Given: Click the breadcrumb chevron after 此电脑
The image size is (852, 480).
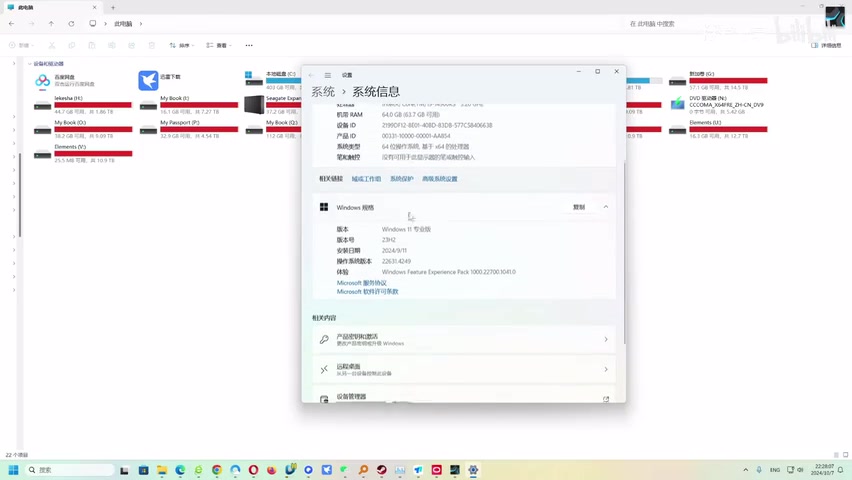Looking at the screenshot, I should click(x=141, y=24).
